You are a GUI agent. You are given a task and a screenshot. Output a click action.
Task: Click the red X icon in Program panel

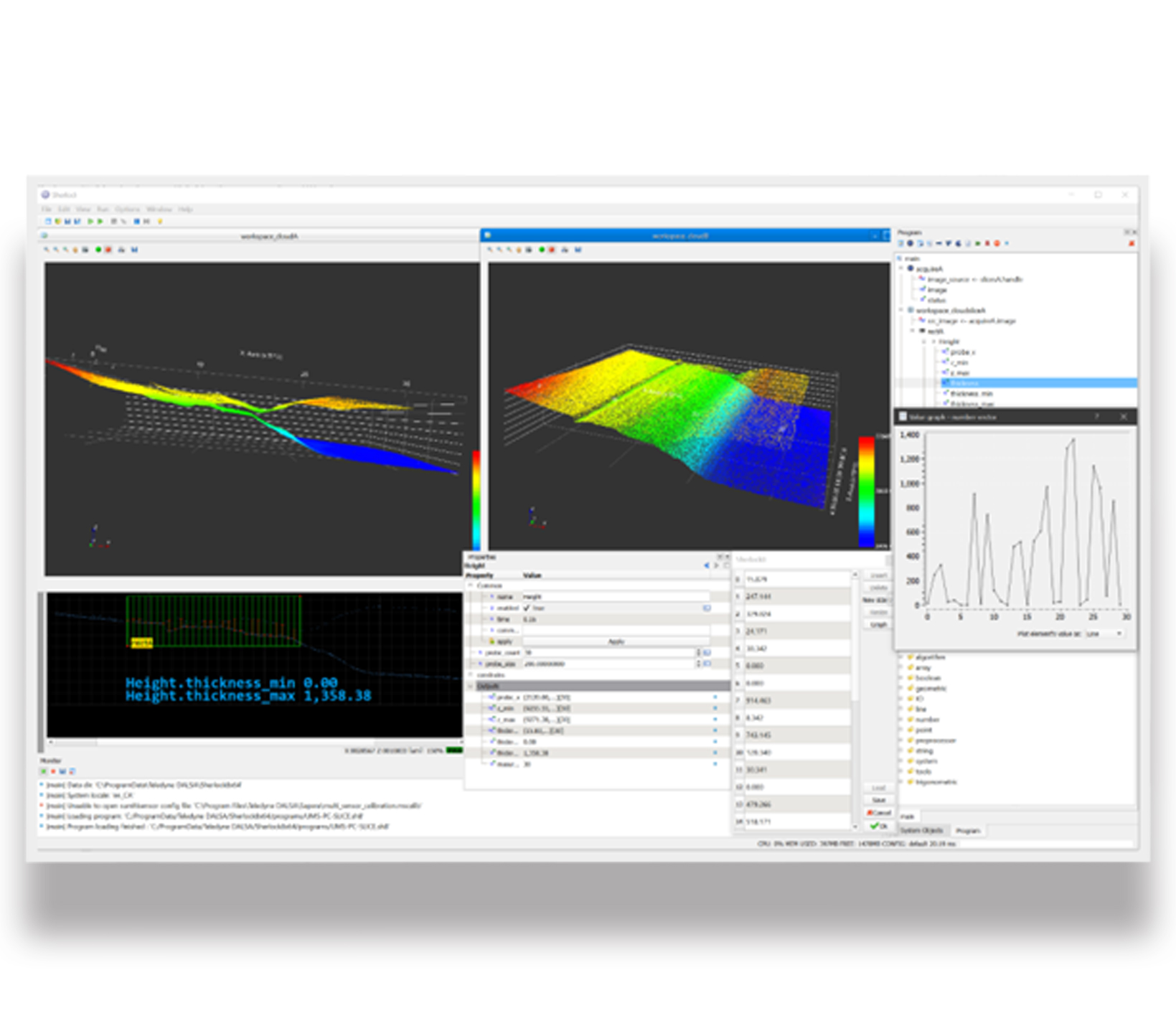(x=1132, y=244)
